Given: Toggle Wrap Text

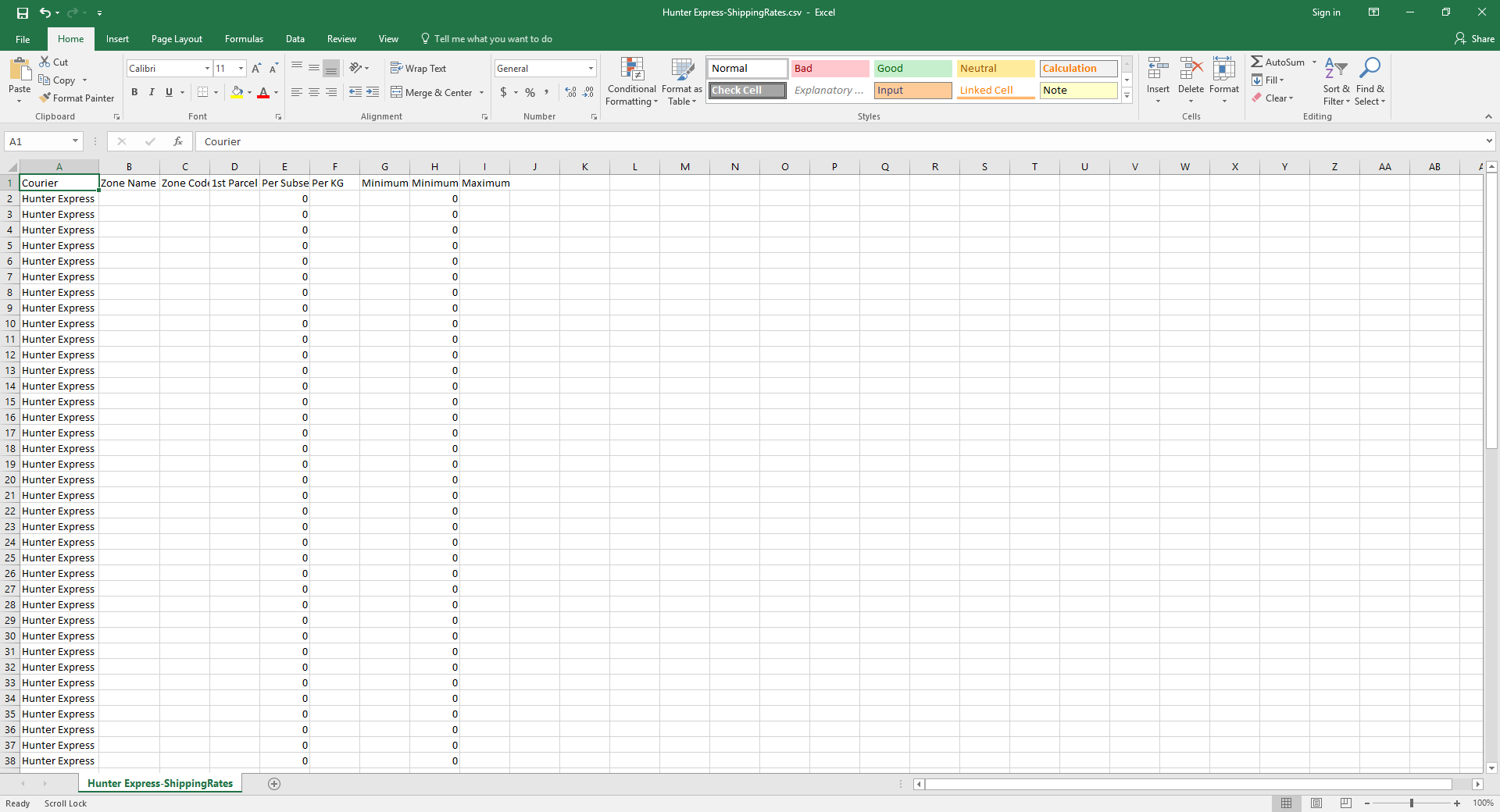Looking at the screenshot, I should [418, 68].
